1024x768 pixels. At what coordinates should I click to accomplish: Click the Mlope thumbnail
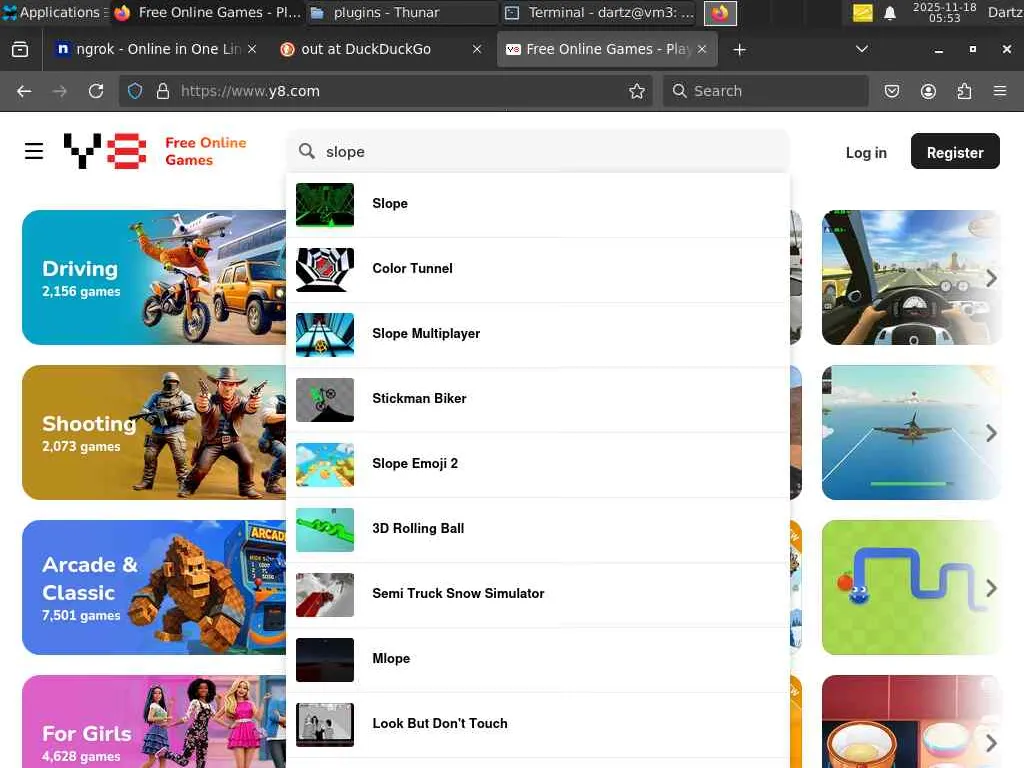(x=325, y=660)
